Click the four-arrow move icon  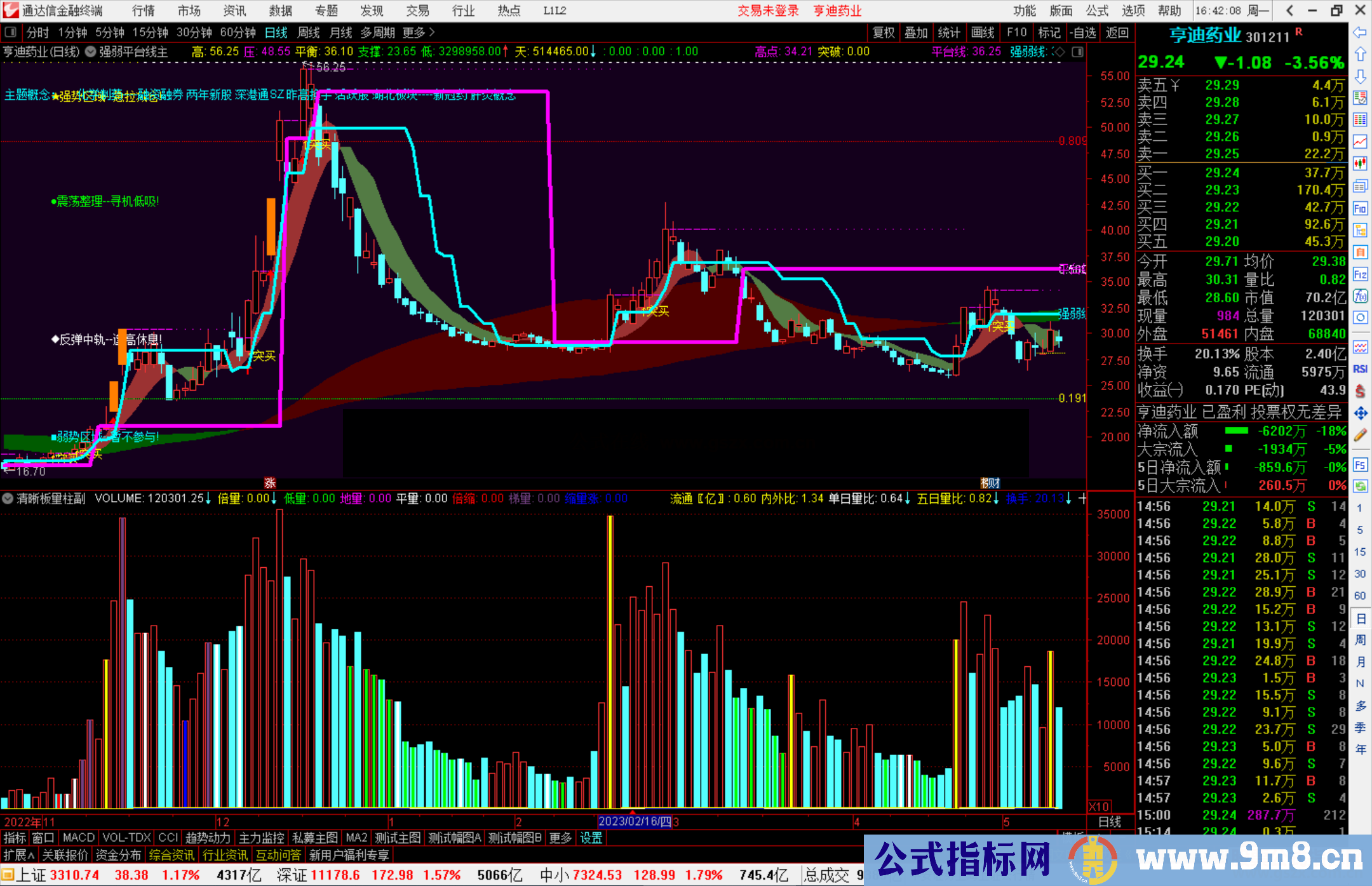coord(1360,413)
